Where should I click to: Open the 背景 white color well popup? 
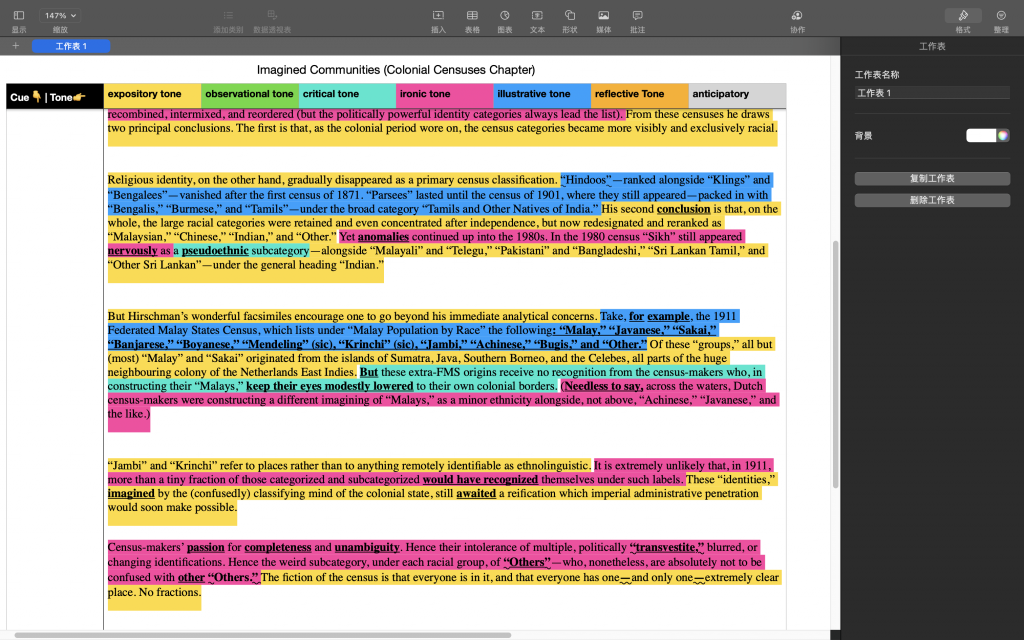click(980, 135)
